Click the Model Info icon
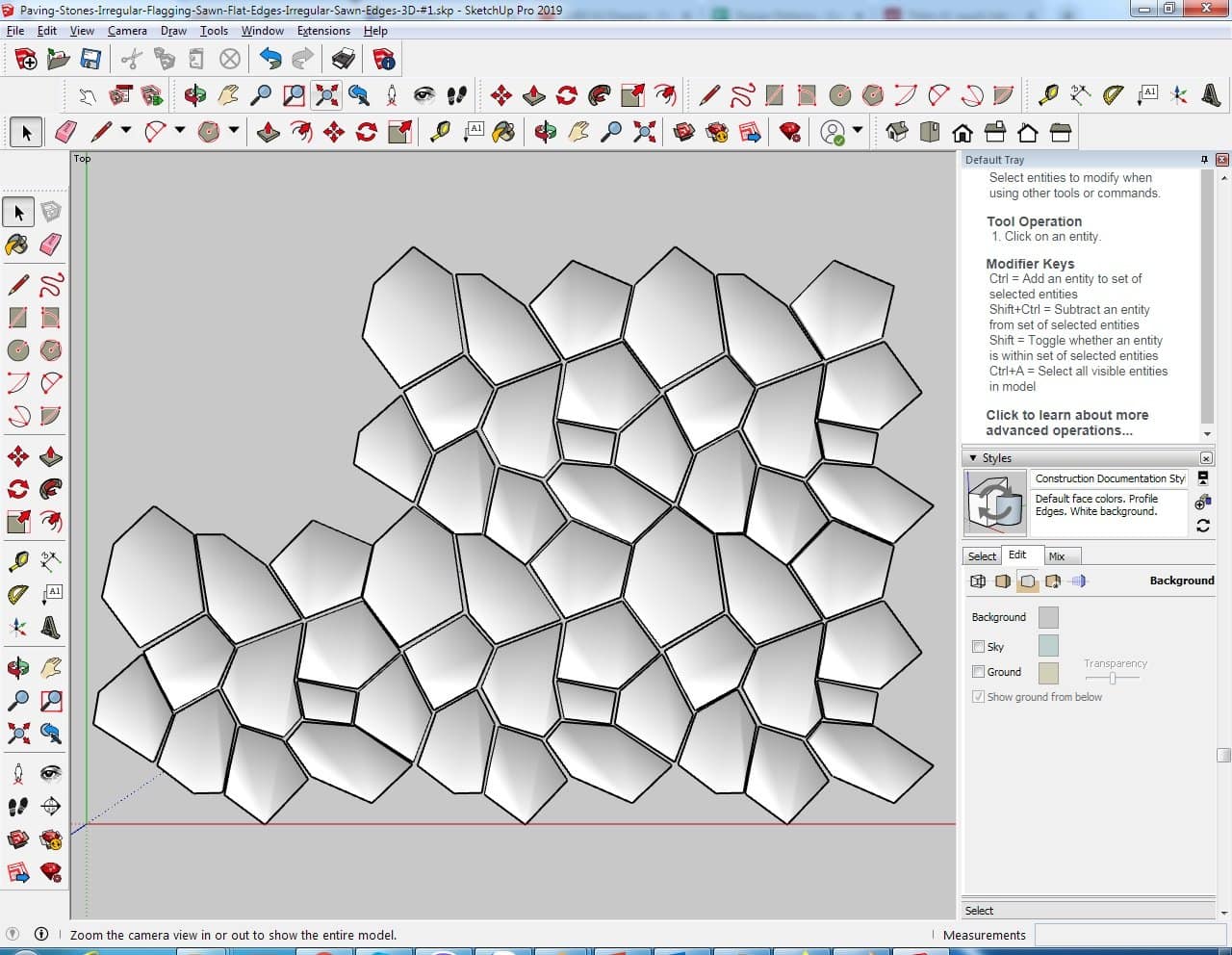The height and width of the screenshot is (955, 1232). tap(384, 60)
